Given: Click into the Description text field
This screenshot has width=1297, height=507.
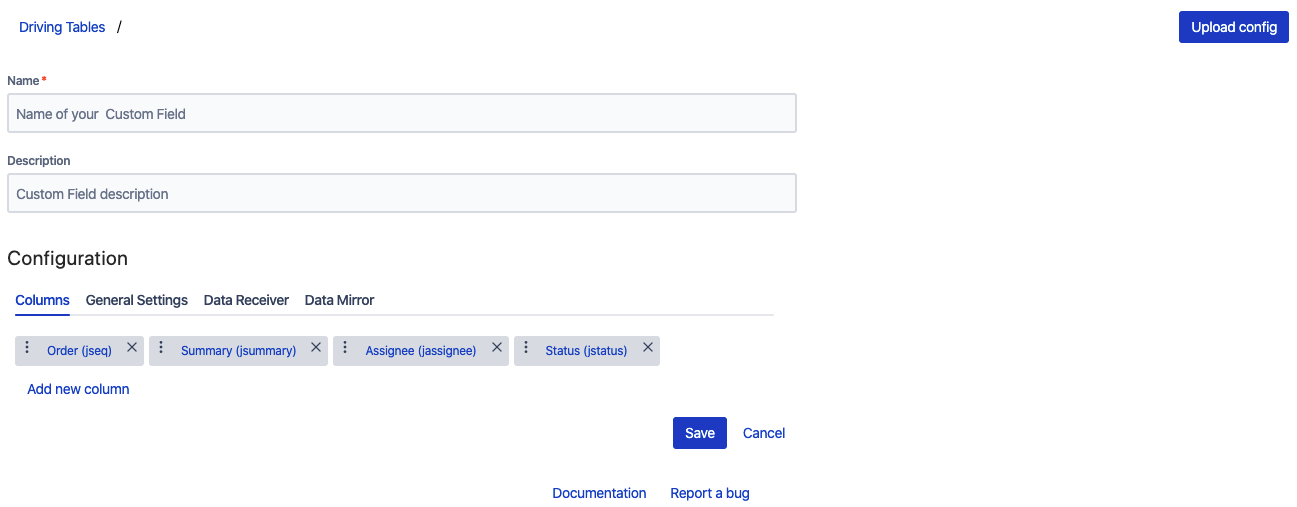Looking at the screenshot, I should click(401, 194).
